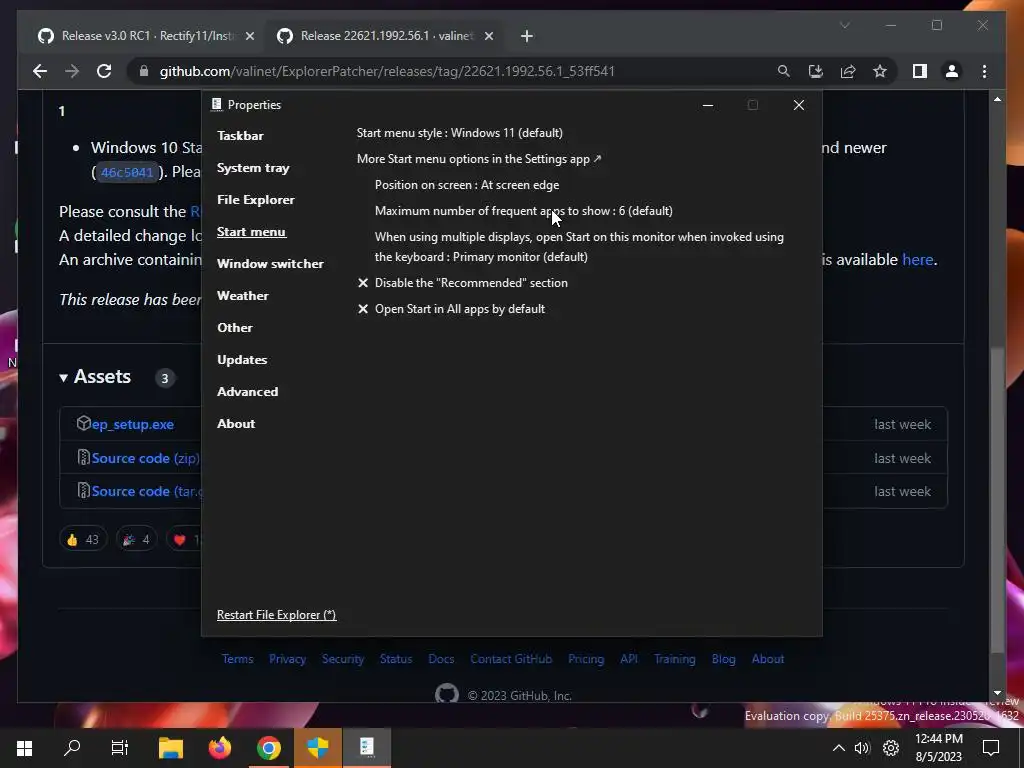React with heart emoji
The image size is (1024, 768).
click(184, 539)
